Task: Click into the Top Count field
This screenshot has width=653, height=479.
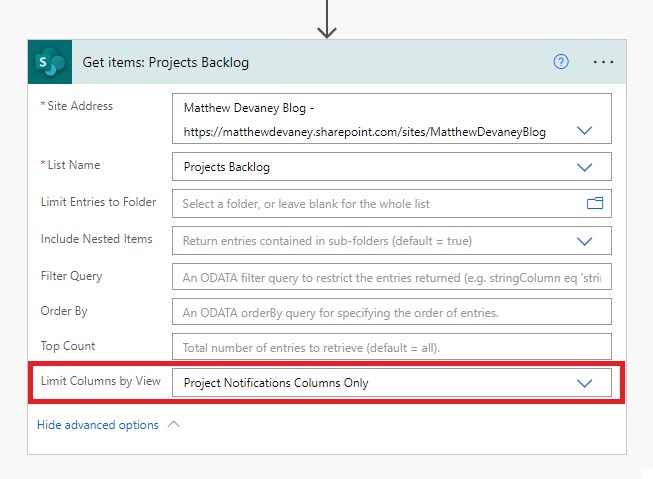Action: (392, 347)
